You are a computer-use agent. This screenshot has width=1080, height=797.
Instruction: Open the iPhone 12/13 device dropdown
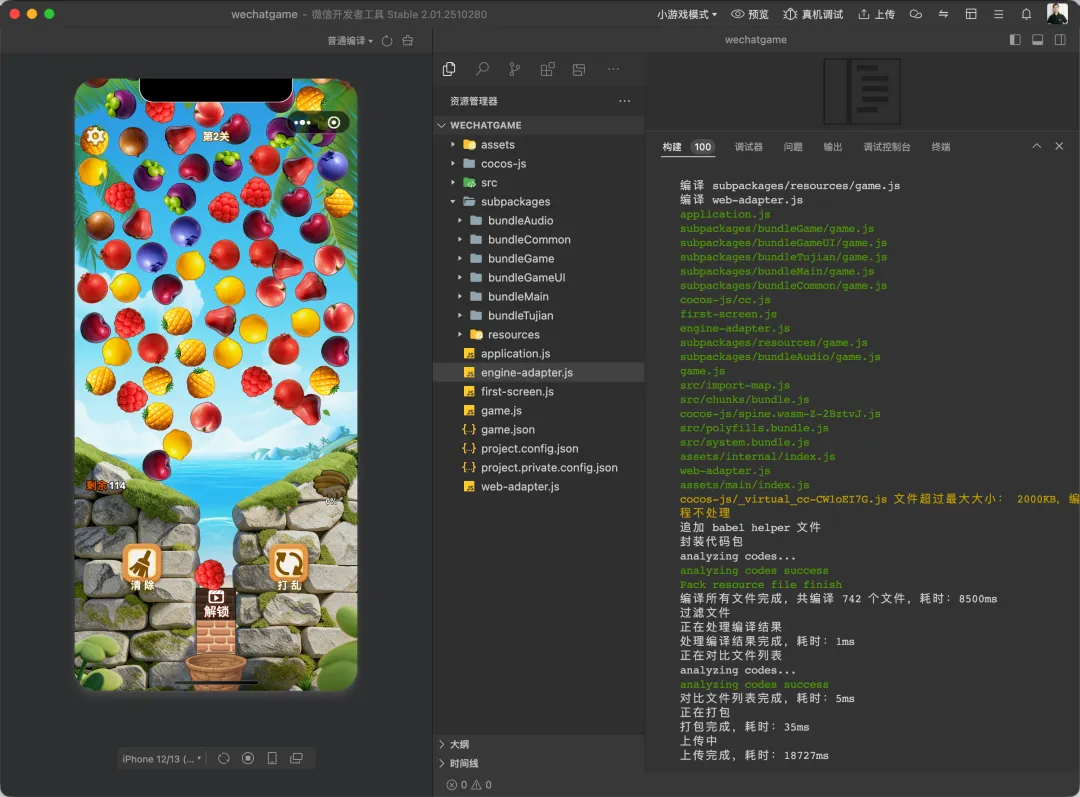click(x=162, y=758)
